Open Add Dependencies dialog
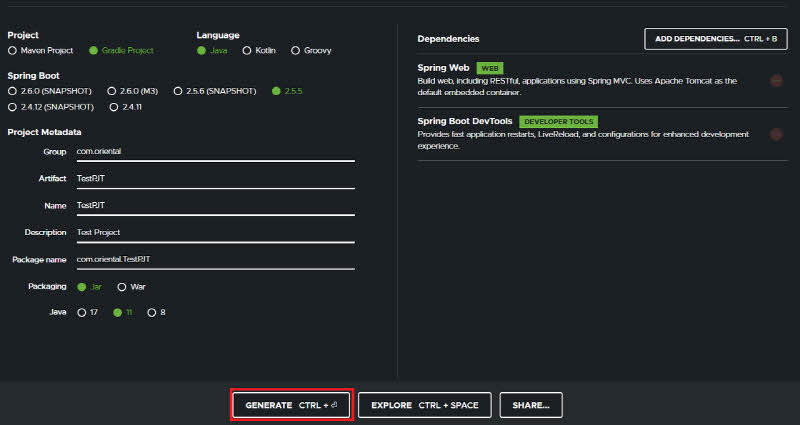Screen dimensions: 800x425 (716, 39)
